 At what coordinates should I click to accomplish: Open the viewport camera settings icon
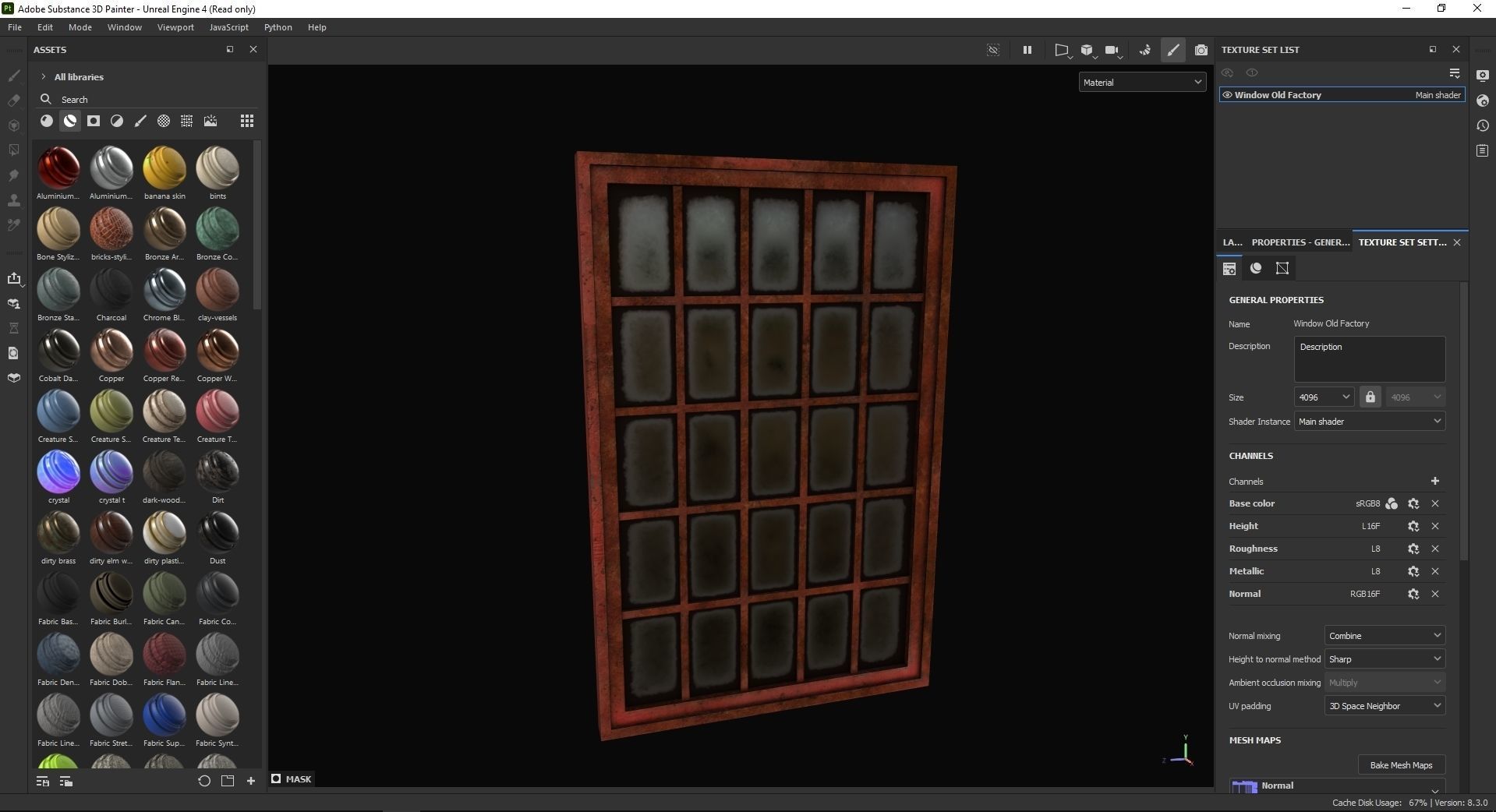[1113, 50]
